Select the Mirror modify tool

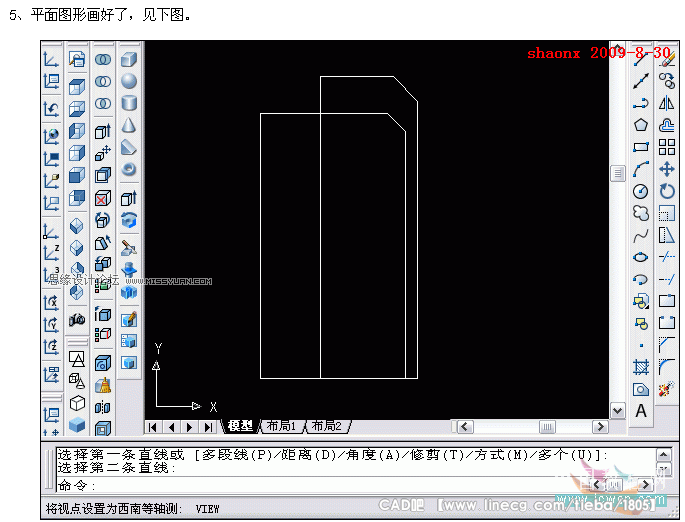667,104
